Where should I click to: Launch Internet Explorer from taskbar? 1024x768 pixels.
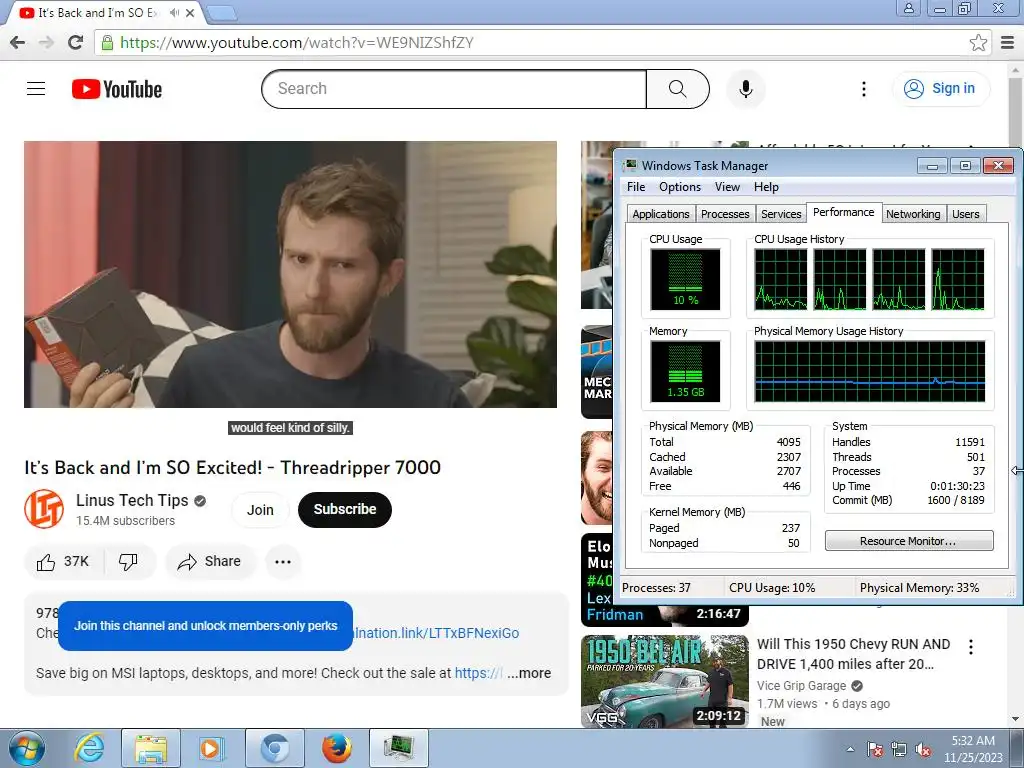pyautogui.click(x=89, y=748)
